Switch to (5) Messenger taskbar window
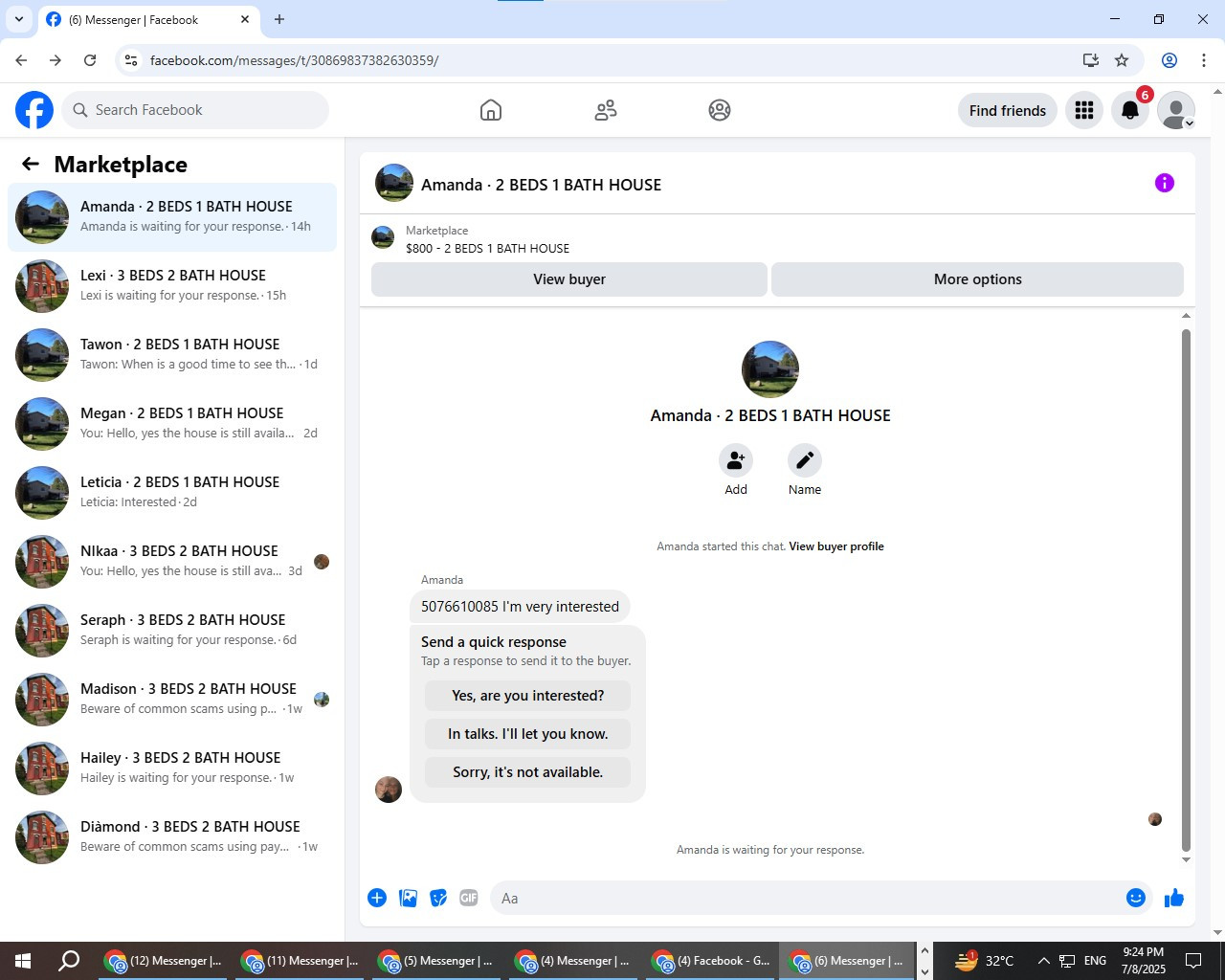Viewport: 1225px width, 980px height. tap(437, 961)
